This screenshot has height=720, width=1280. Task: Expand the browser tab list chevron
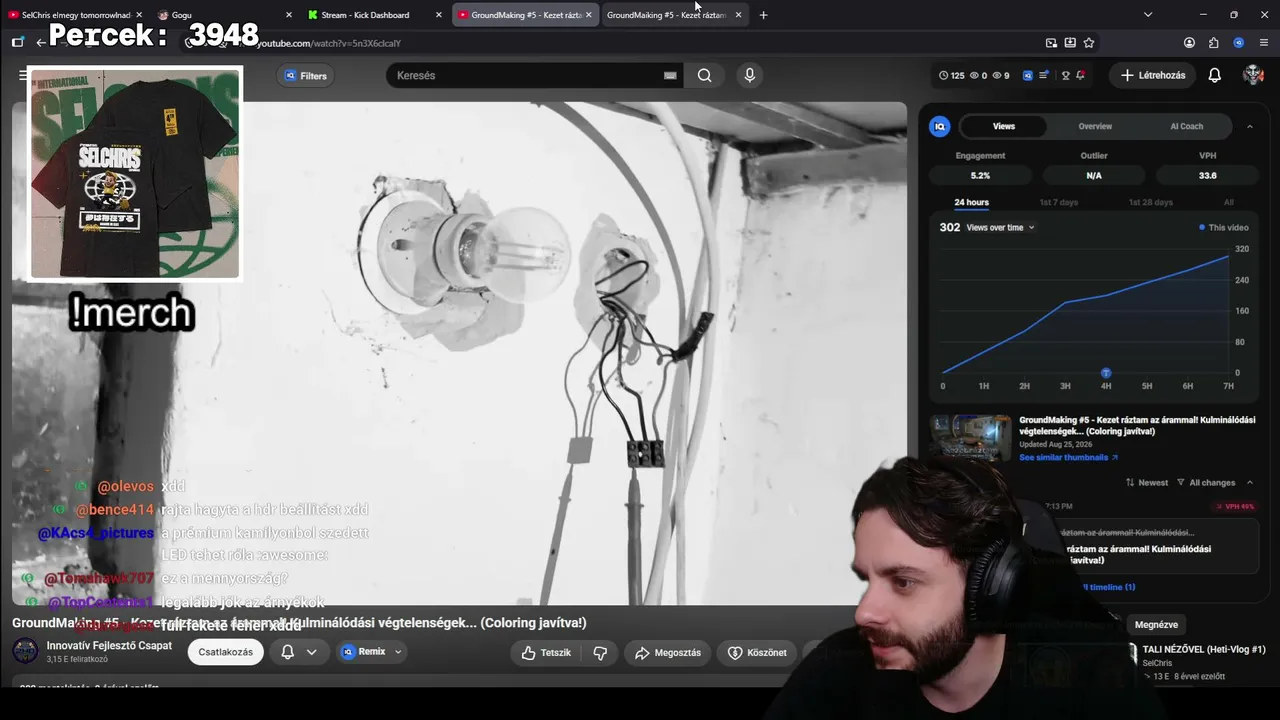click(1148, 15)
